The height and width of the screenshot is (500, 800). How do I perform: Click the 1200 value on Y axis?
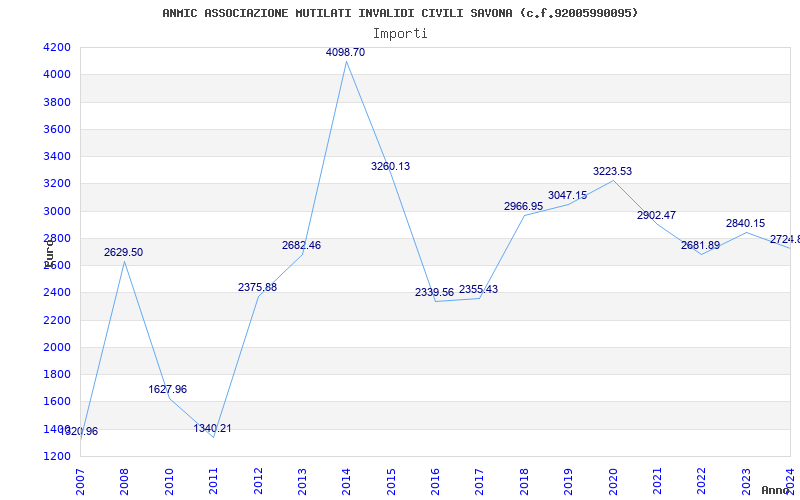point(58,456)
